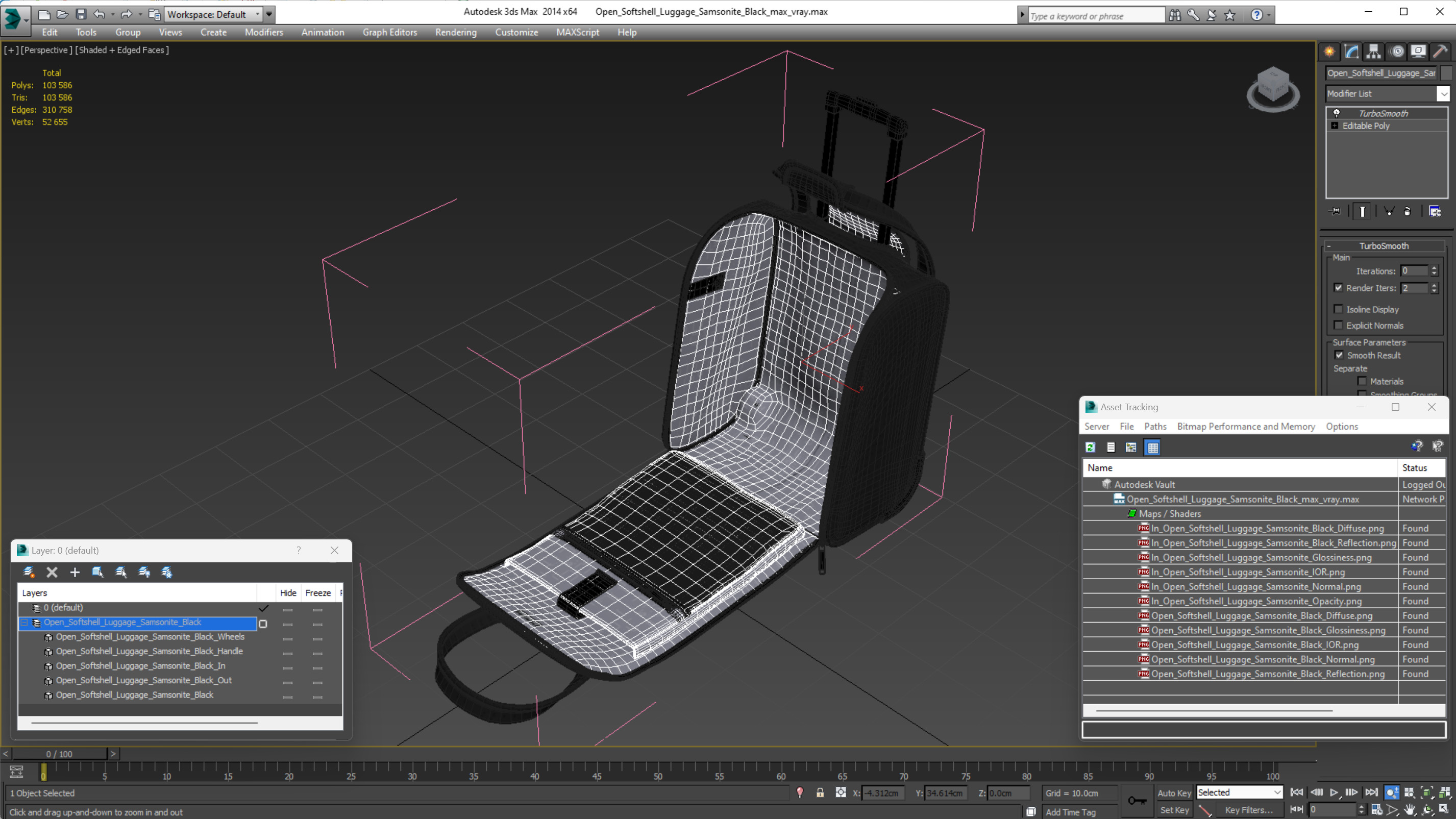Click the ViewCube in the viewport
1456x819 pixels.
point(1273,88)
